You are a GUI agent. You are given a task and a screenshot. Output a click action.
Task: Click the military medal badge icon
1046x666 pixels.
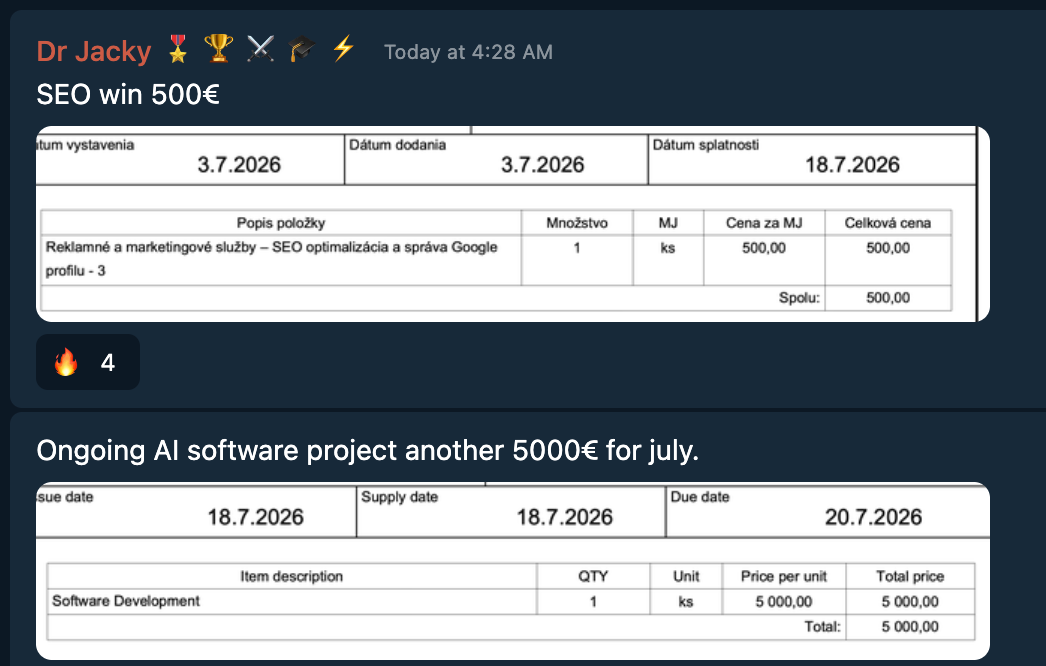tap(178, 49)
